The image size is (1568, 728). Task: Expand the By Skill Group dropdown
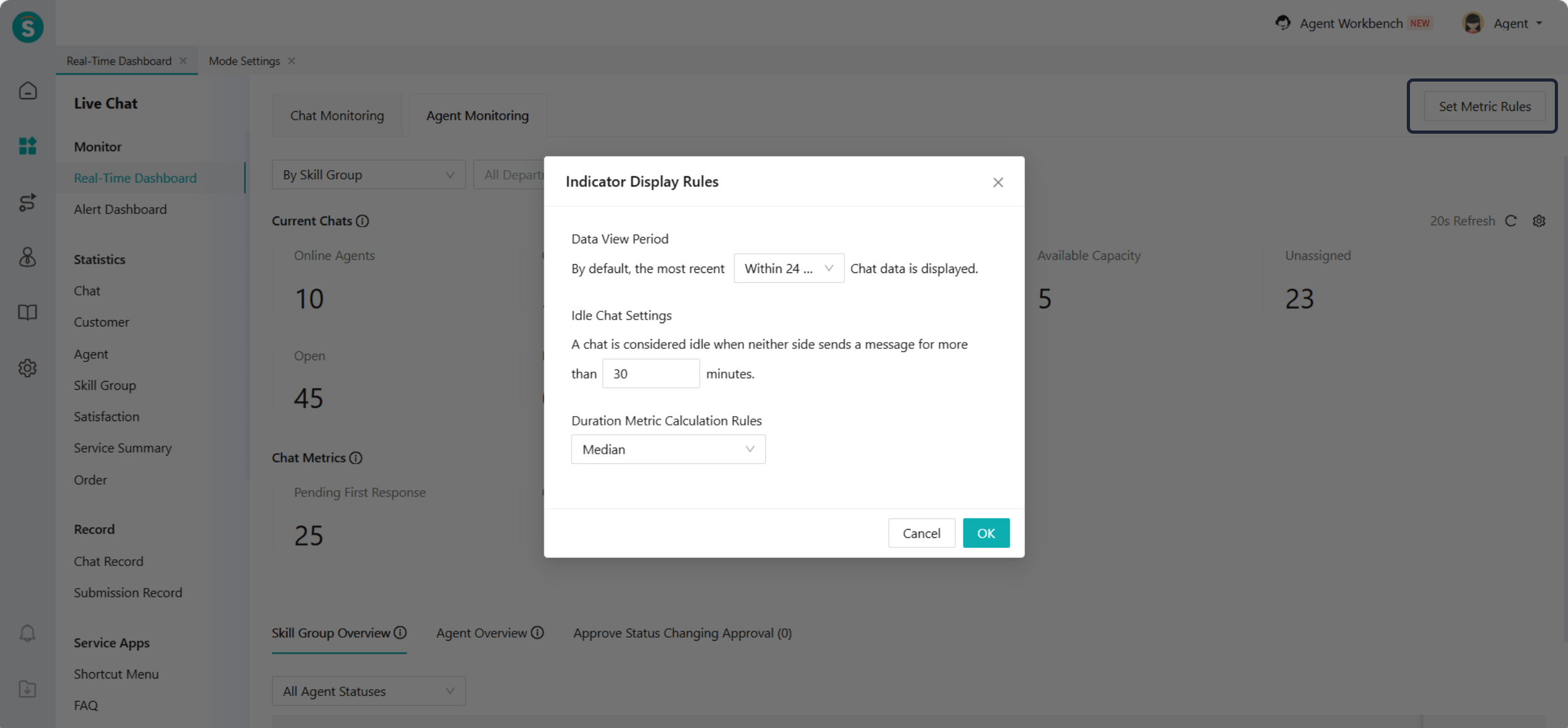pos(368,175)
